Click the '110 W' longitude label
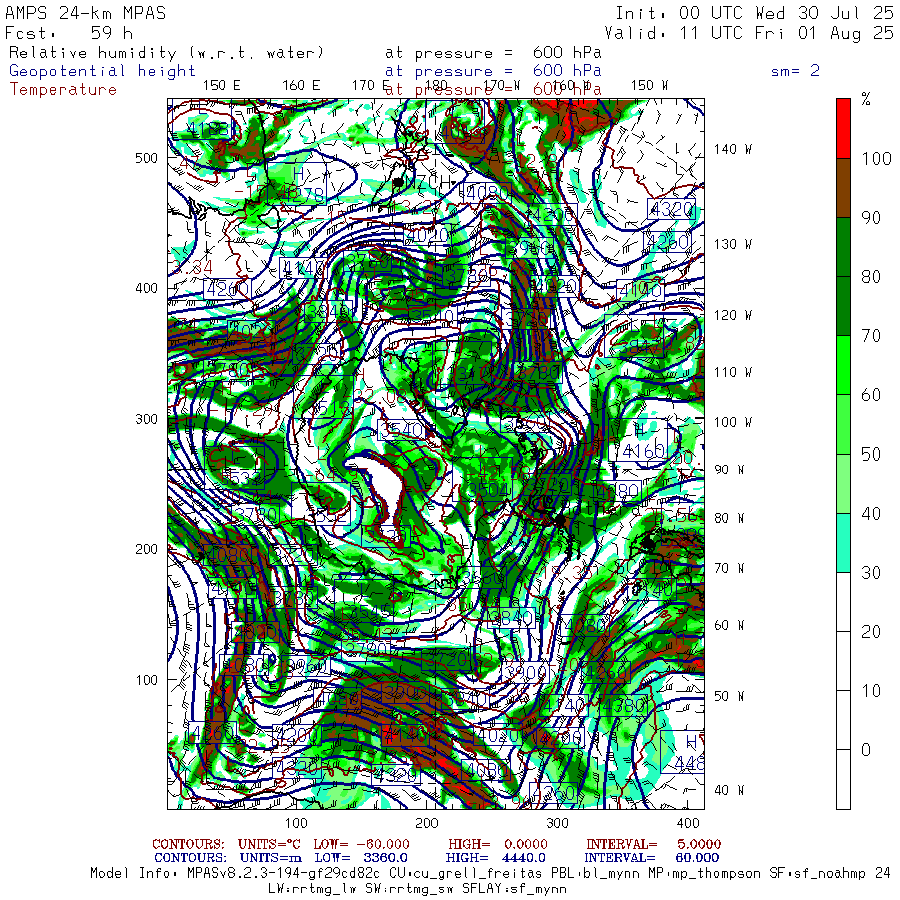The image size is (900, 900). 732,372
